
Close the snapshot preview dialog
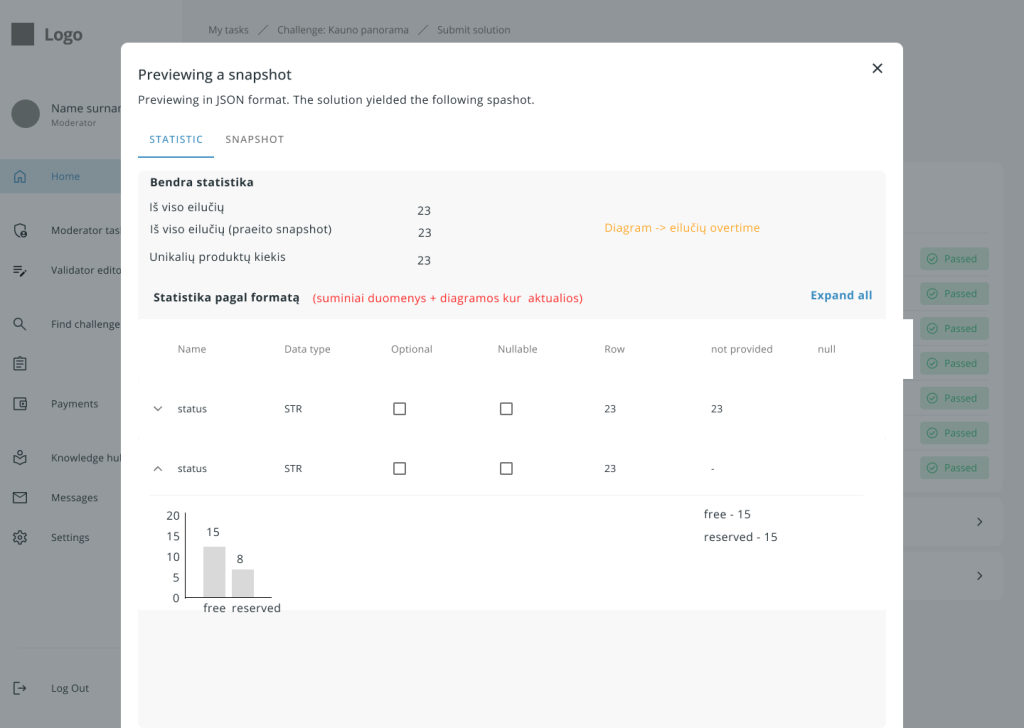click(877, 68)
